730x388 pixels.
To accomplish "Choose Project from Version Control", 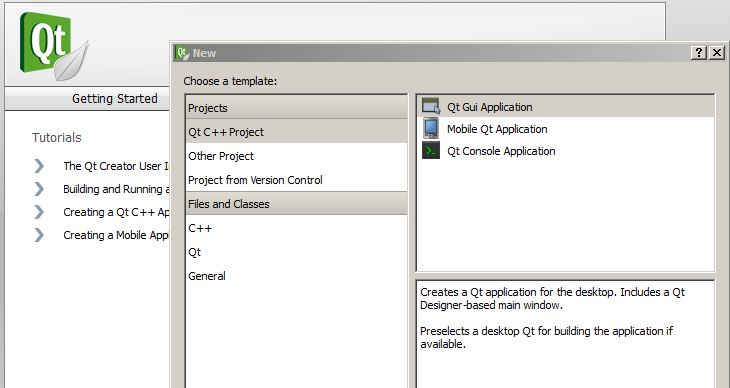I will click(296, 180).
